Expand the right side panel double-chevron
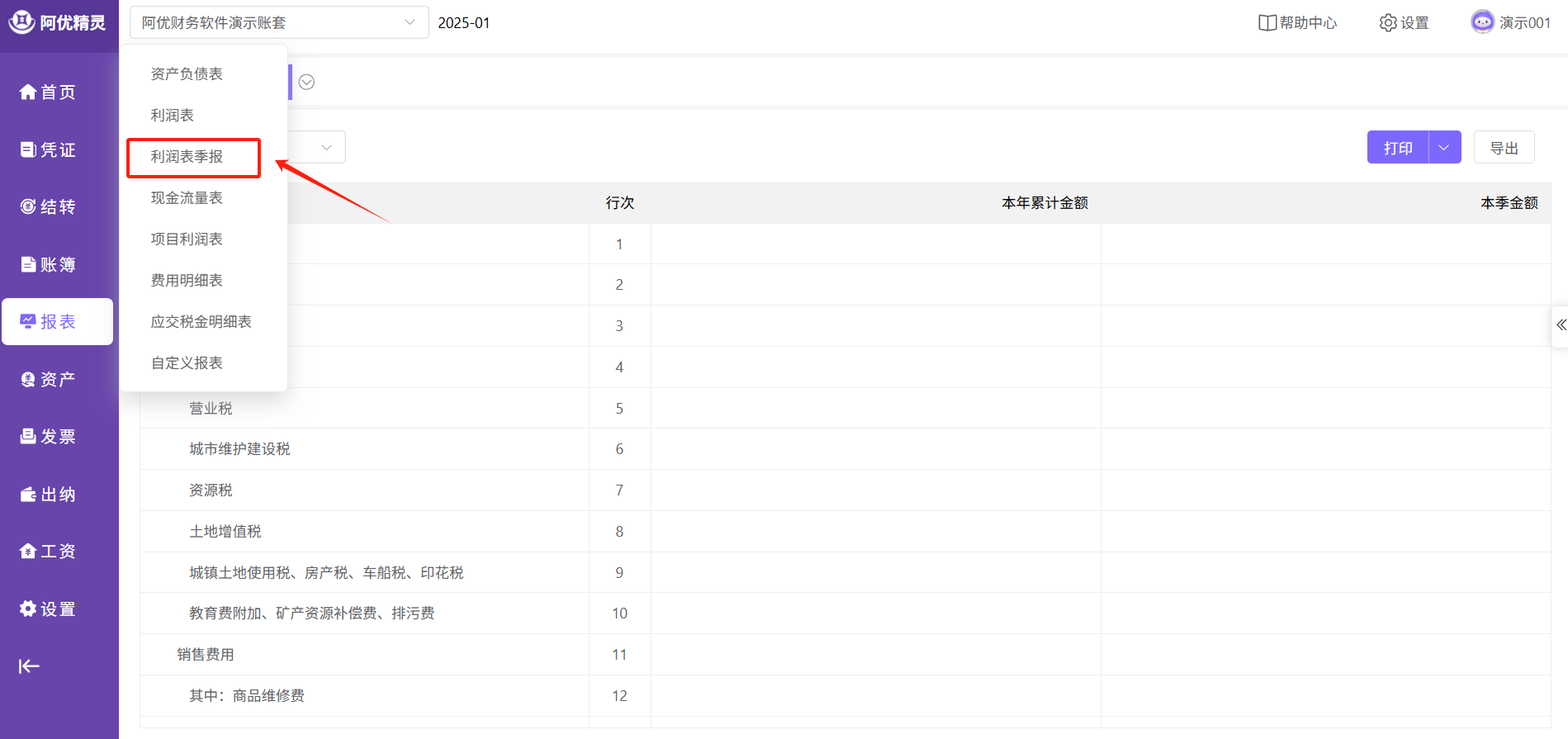This screenshot has width=1568, height=739. pos(1561,325)
